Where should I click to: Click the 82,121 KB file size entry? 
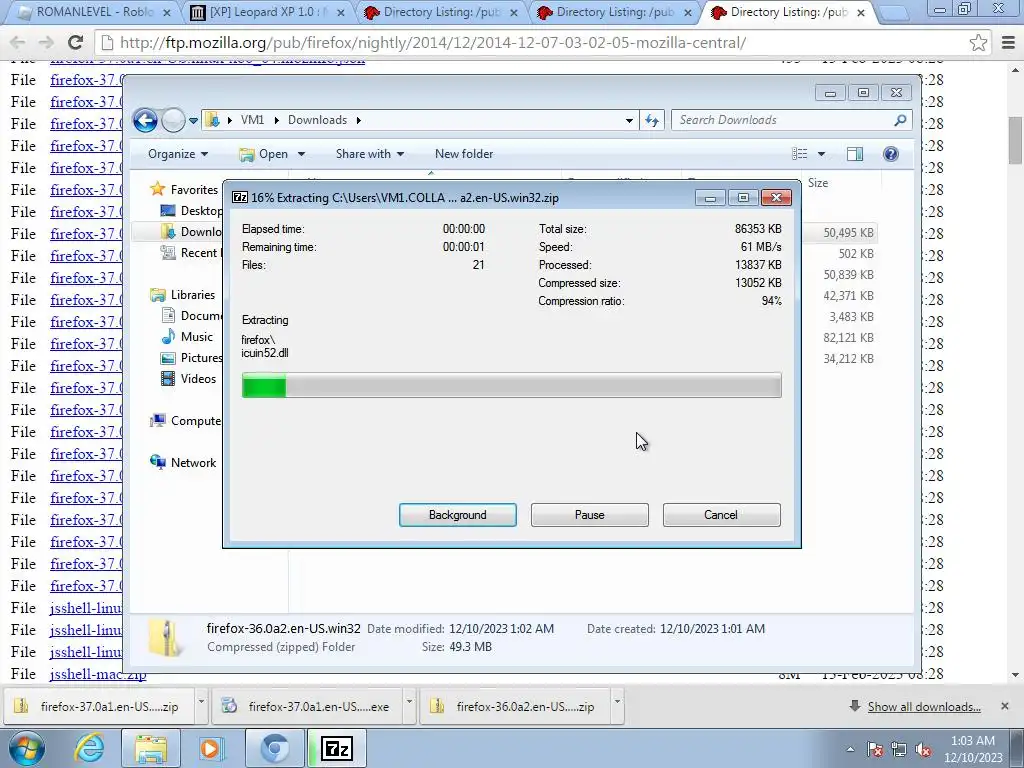pyautogui.click(x=848, y=338)
